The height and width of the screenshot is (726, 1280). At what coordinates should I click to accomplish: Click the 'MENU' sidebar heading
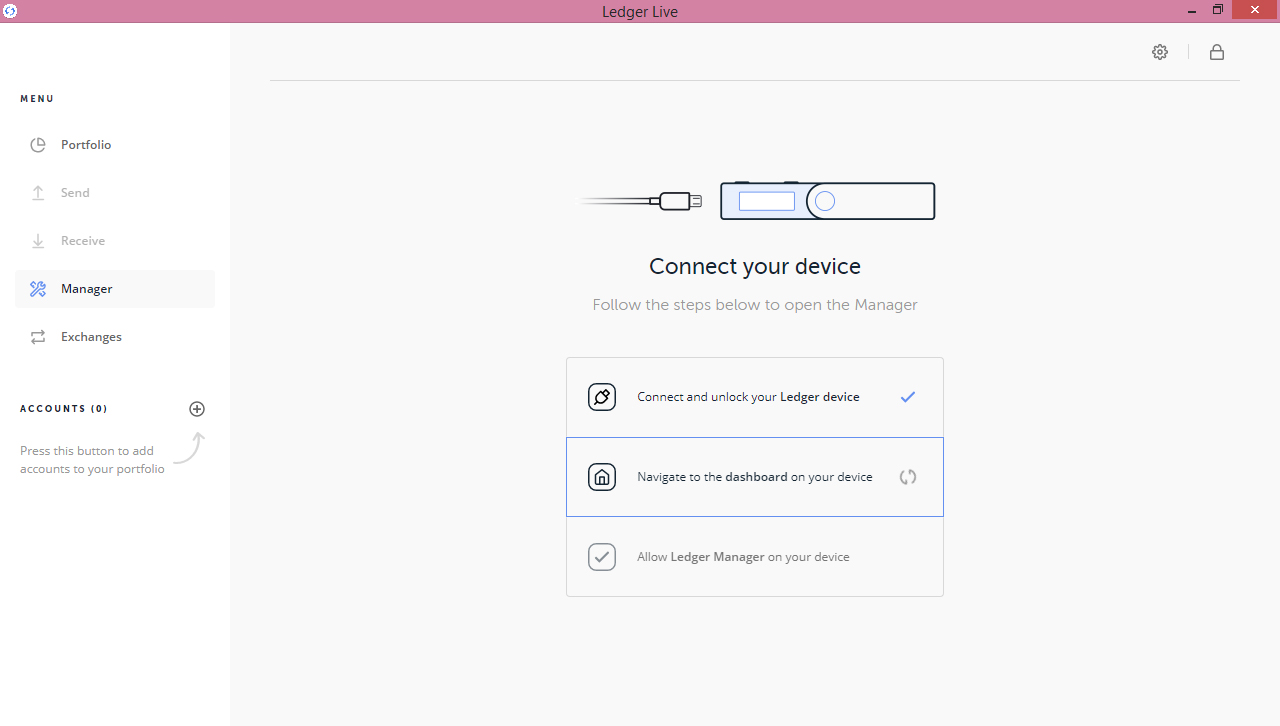[37, 99]
